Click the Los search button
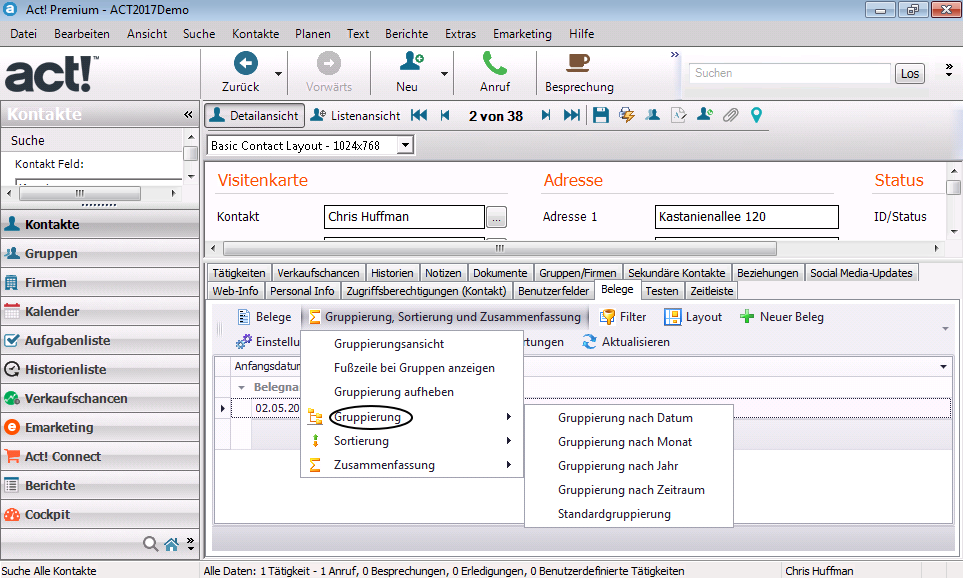This screenshot has height=578, width=963. 910,74
